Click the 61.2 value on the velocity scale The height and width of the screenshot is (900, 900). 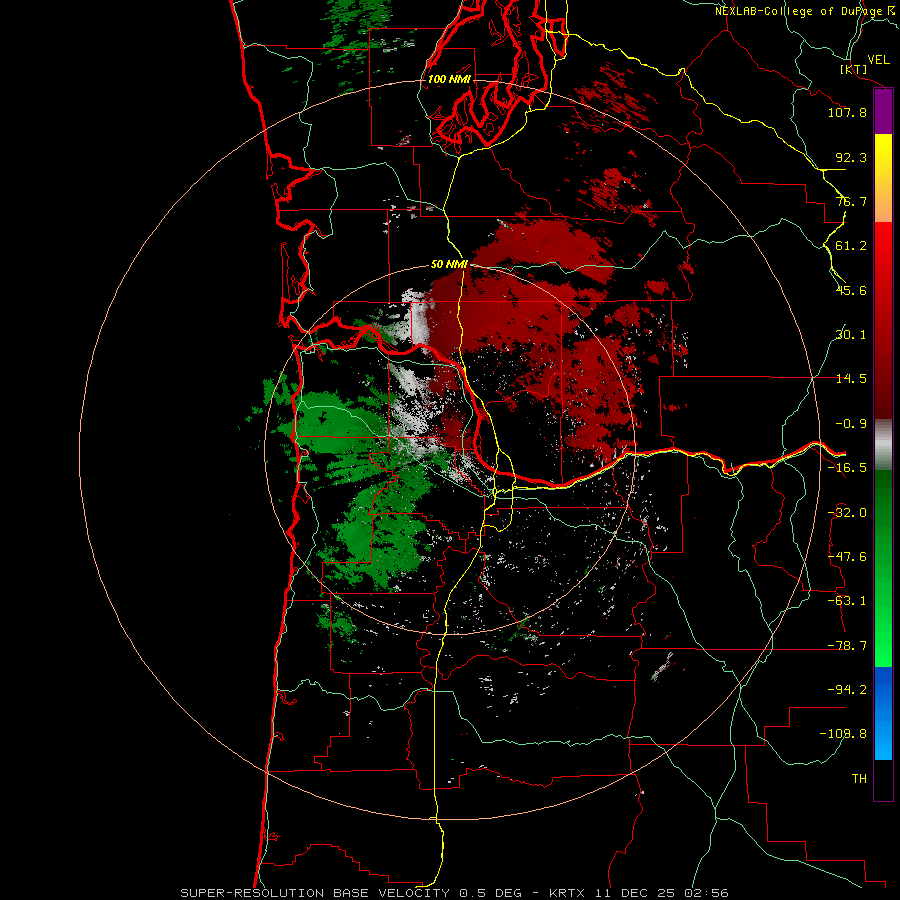click(x=851, y=246)
